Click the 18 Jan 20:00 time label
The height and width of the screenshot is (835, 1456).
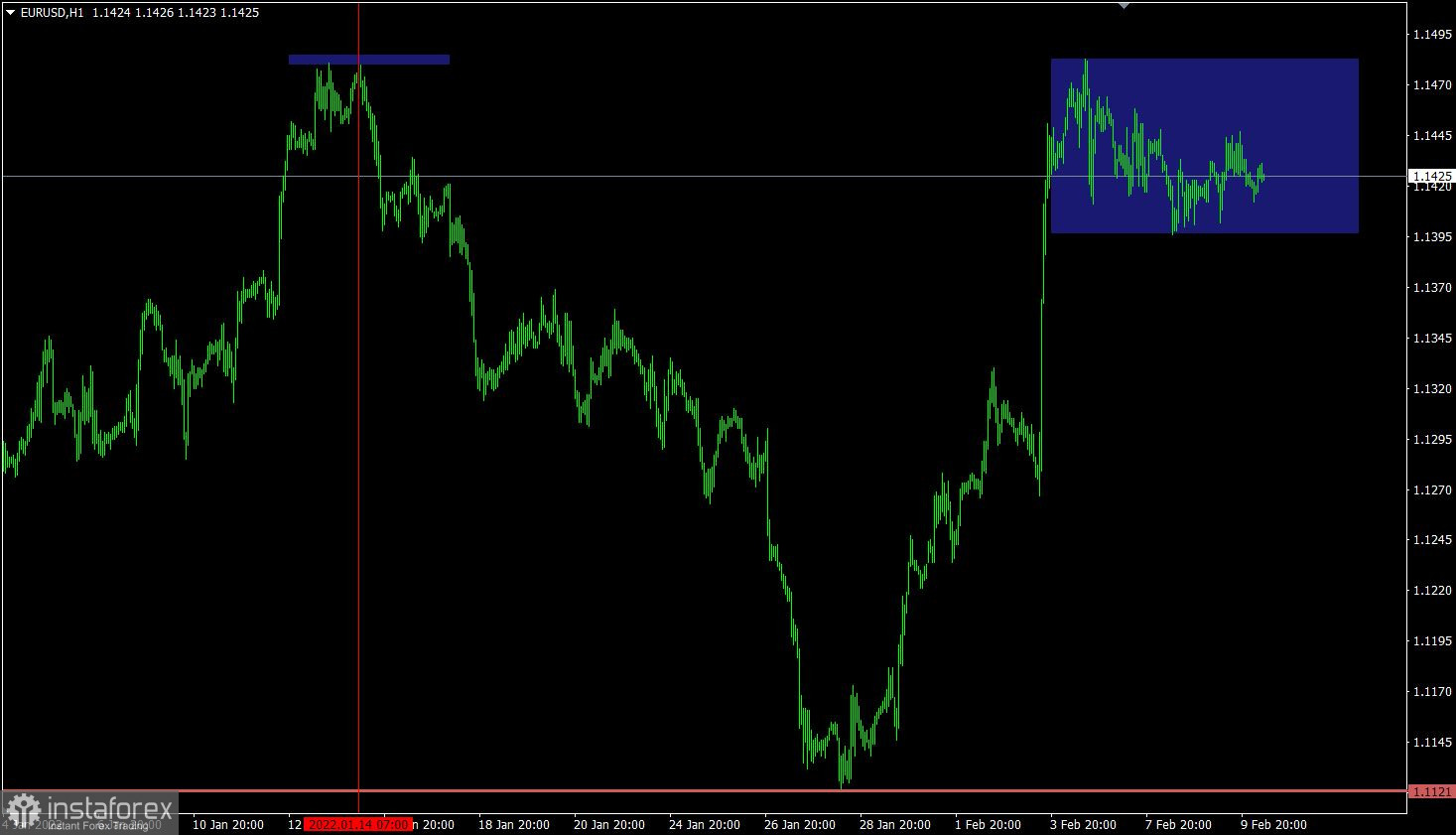coord(513,824)
